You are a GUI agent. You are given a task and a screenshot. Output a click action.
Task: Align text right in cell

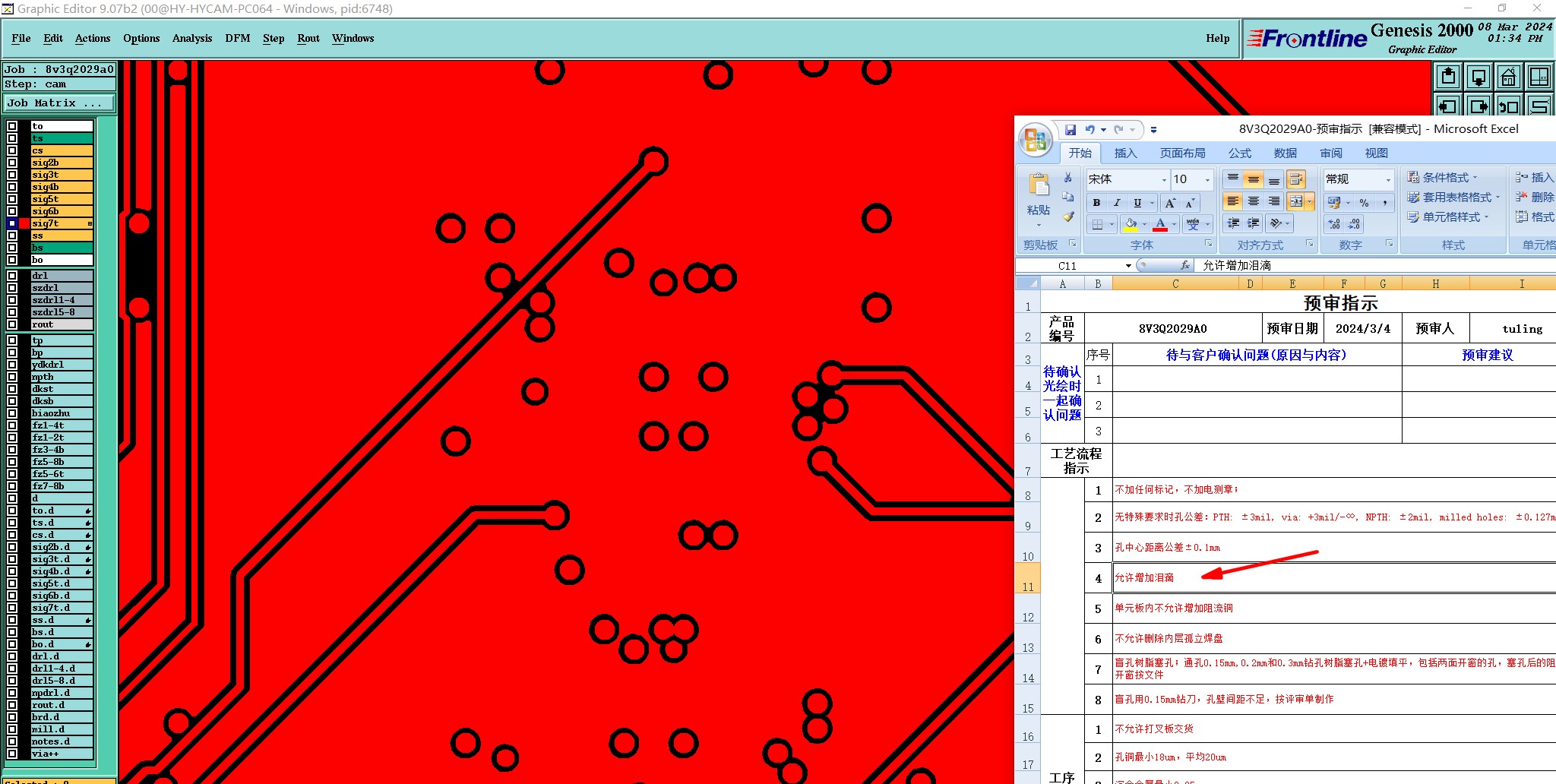coord(1274,201)
